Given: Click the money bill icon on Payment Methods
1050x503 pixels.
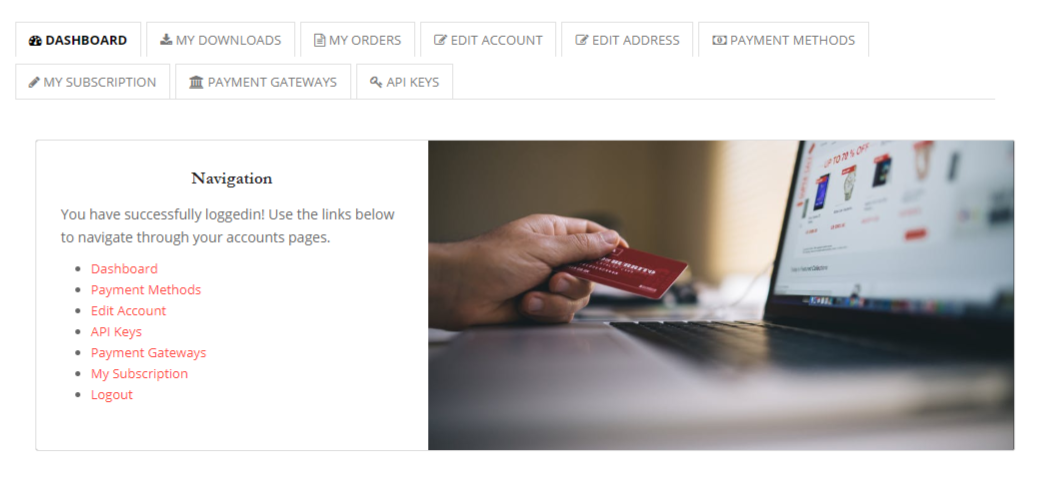Looking at the screenshot, I should point(719,40).
